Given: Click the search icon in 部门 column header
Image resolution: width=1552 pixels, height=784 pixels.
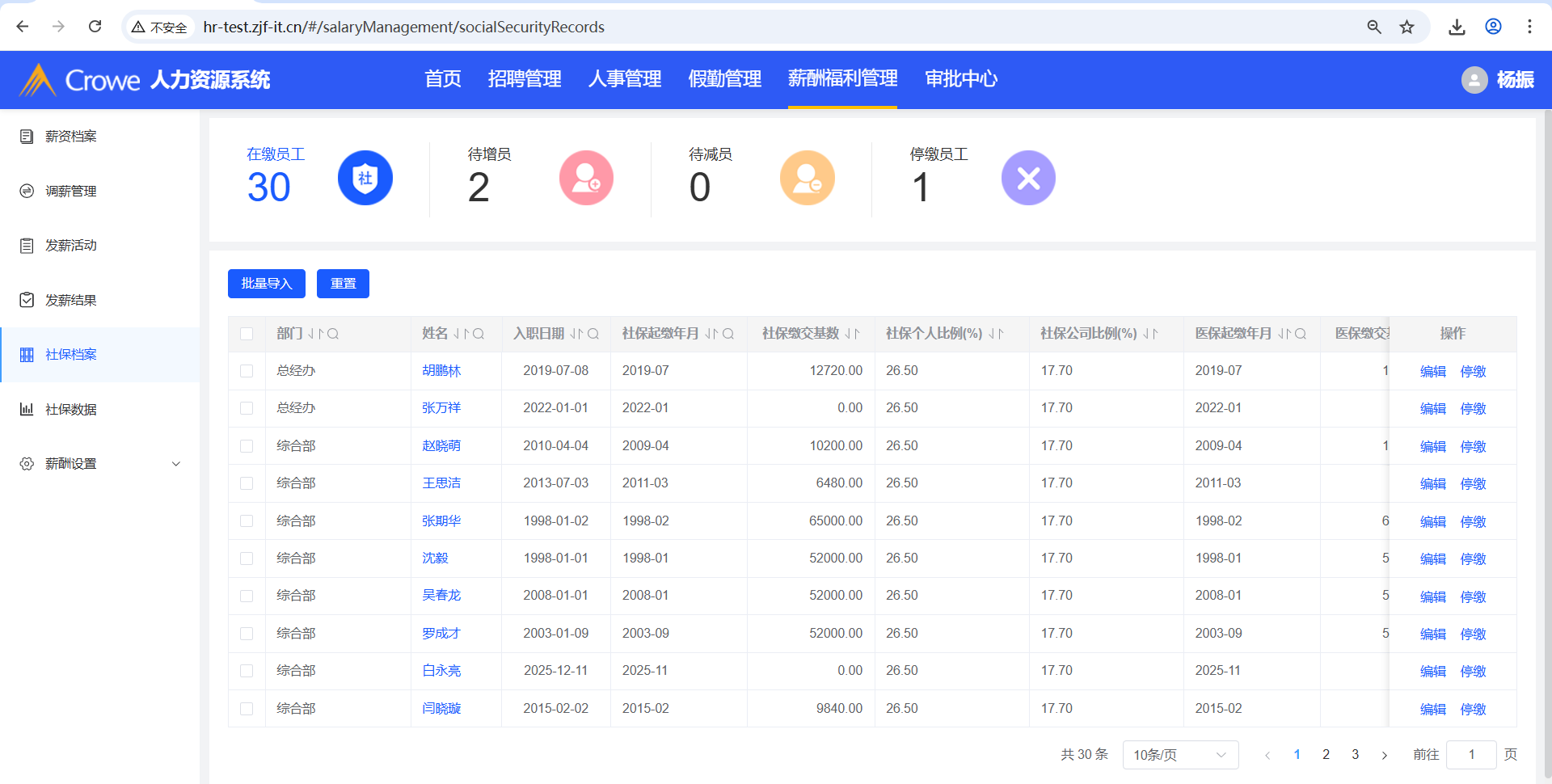Looking at the screenshot, I should pyautogui.click(x=333, y=334).
